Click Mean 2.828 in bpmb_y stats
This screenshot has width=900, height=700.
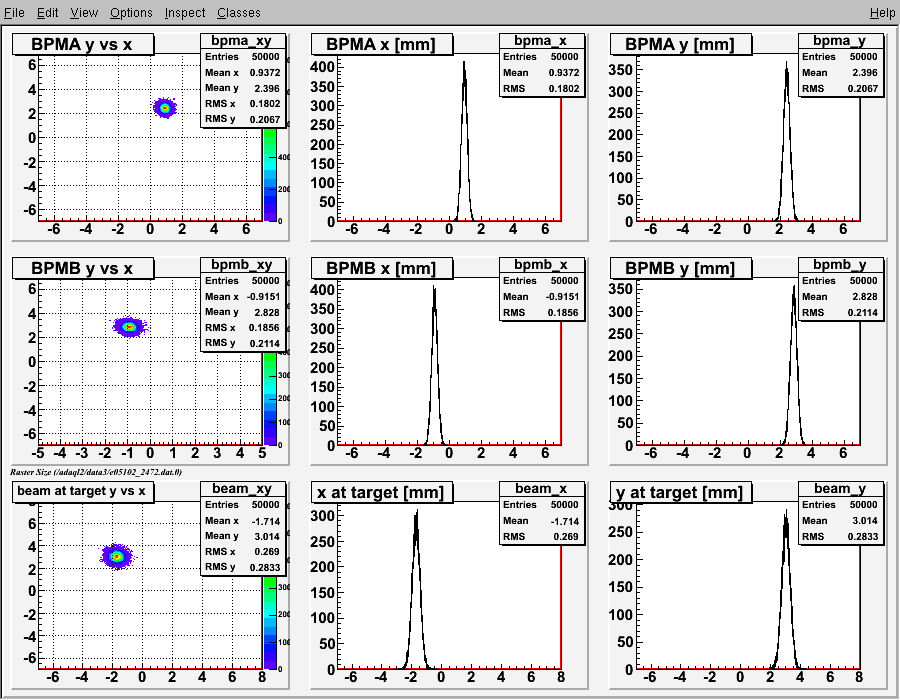(840, 297)
